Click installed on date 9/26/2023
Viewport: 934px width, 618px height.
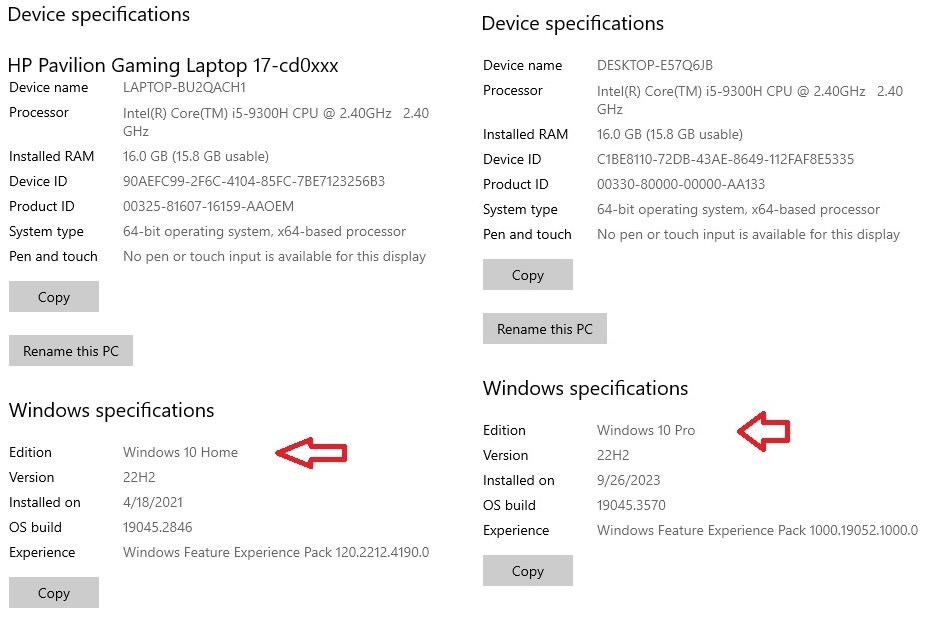628,480
